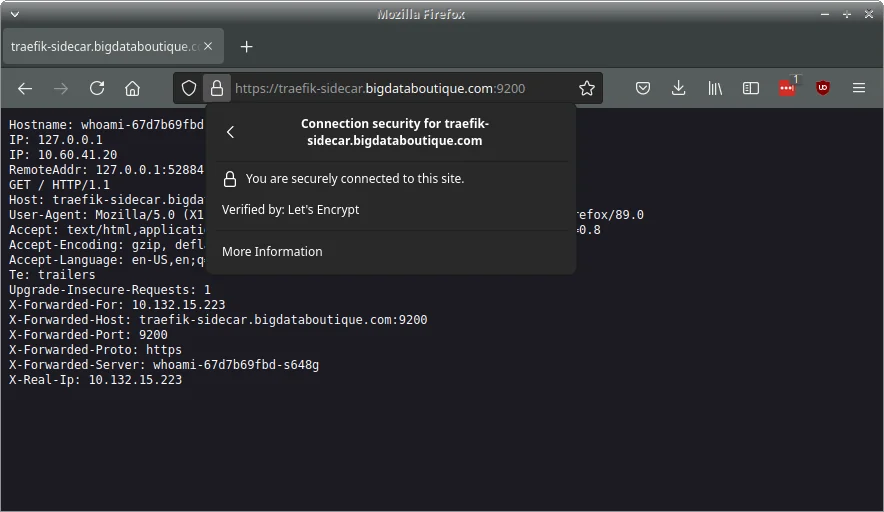Click the 'GET / HTTP/1.1' line
Image resolution: width=884 pixels, height=512 pixels.
(x=59, y=184)
